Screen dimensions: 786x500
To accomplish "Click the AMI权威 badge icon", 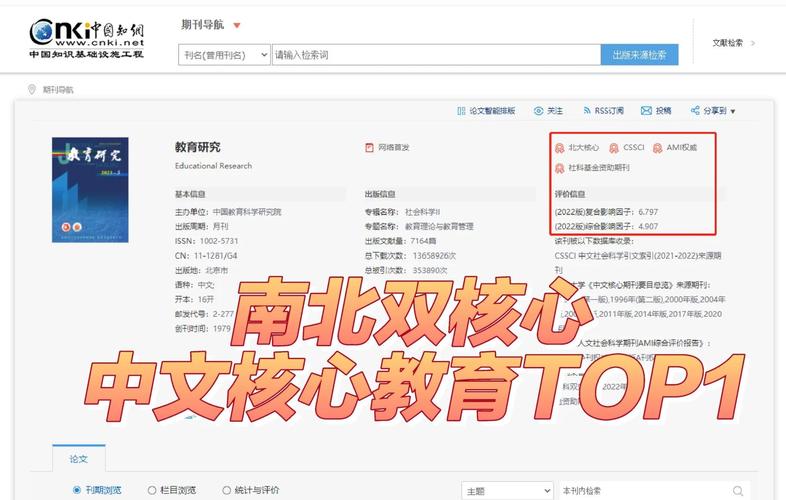I will [x=657, y=148].
